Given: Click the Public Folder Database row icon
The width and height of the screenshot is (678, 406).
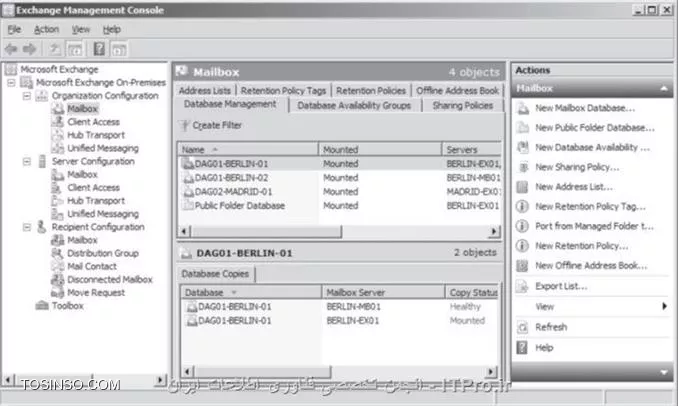Looking at the screenshot, I should coord(189,205).
